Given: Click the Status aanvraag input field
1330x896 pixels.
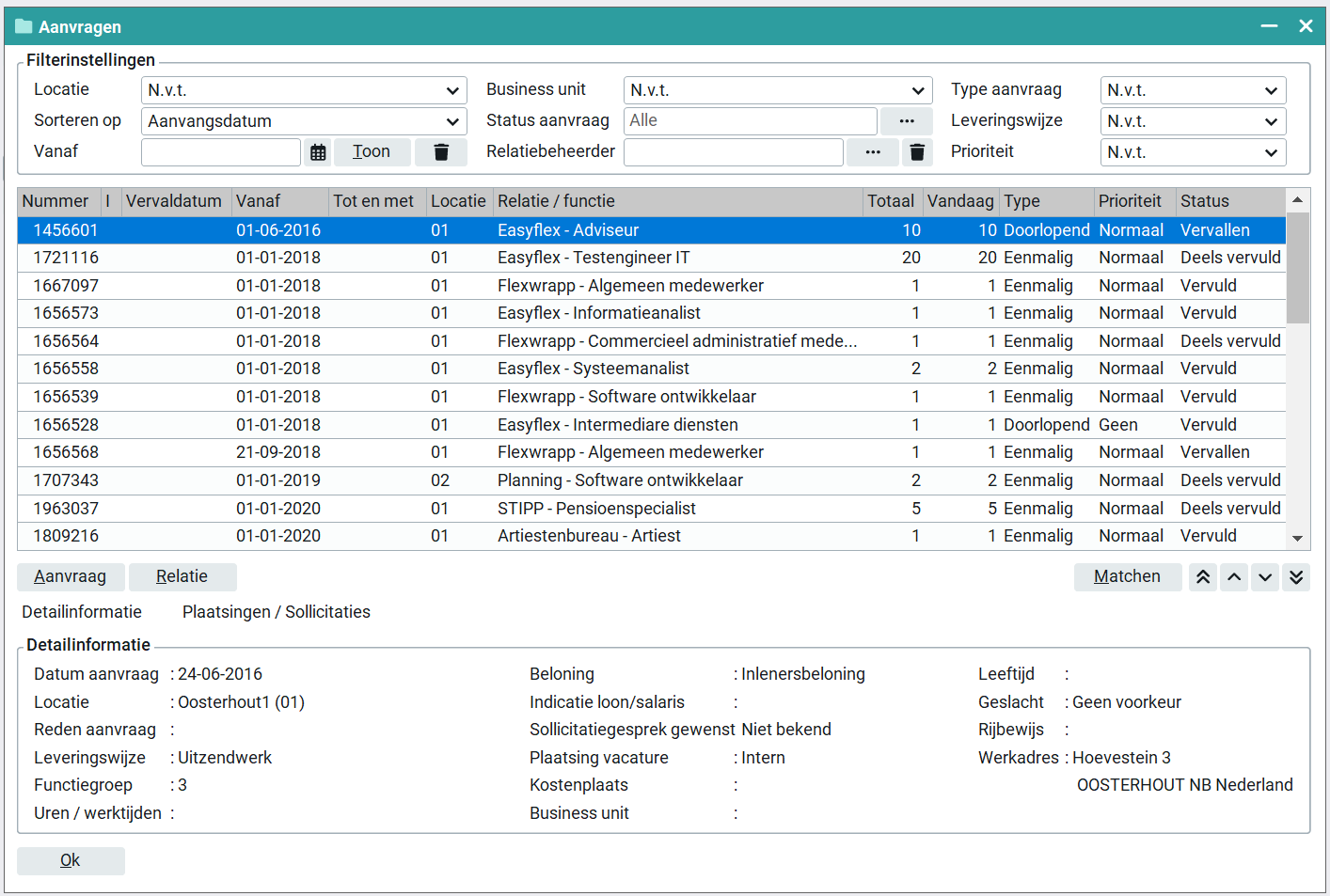Looking at the screenshot, I should (751, 121).
